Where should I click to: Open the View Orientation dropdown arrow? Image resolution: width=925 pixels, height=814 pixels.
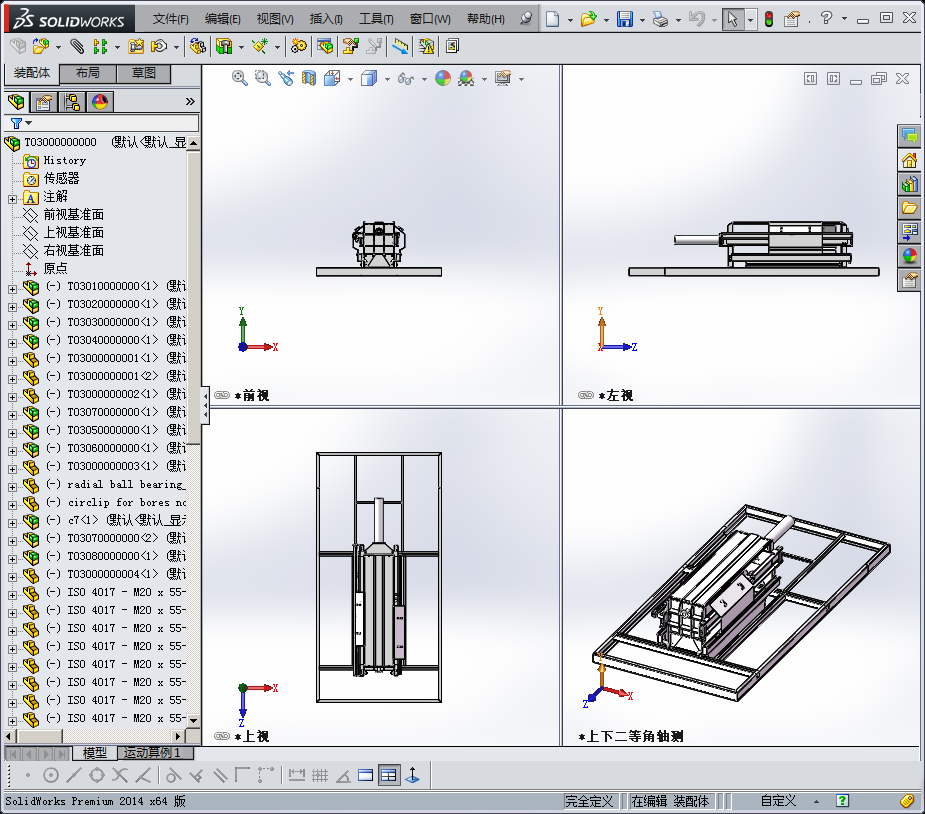350,79
